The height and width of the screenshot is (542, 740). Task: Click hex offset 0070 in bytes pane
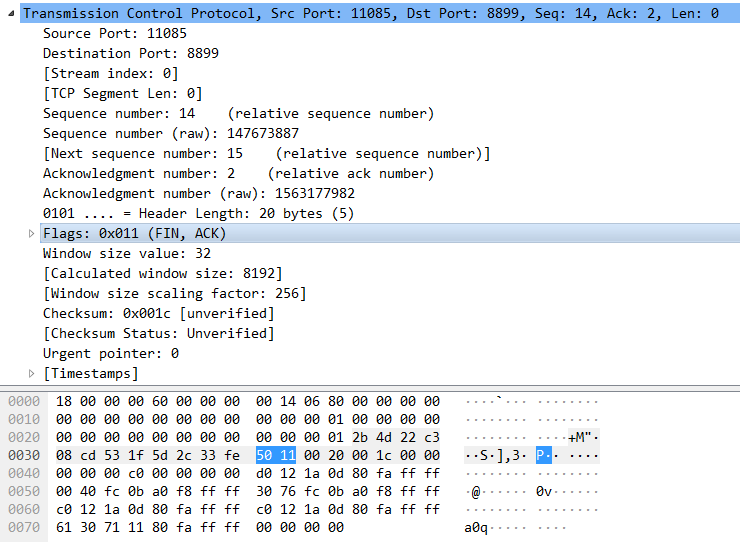tap(24, 527)
